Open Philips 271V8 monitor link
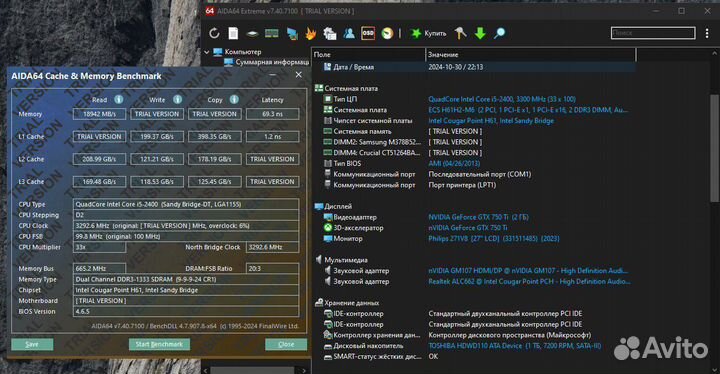 494,238
